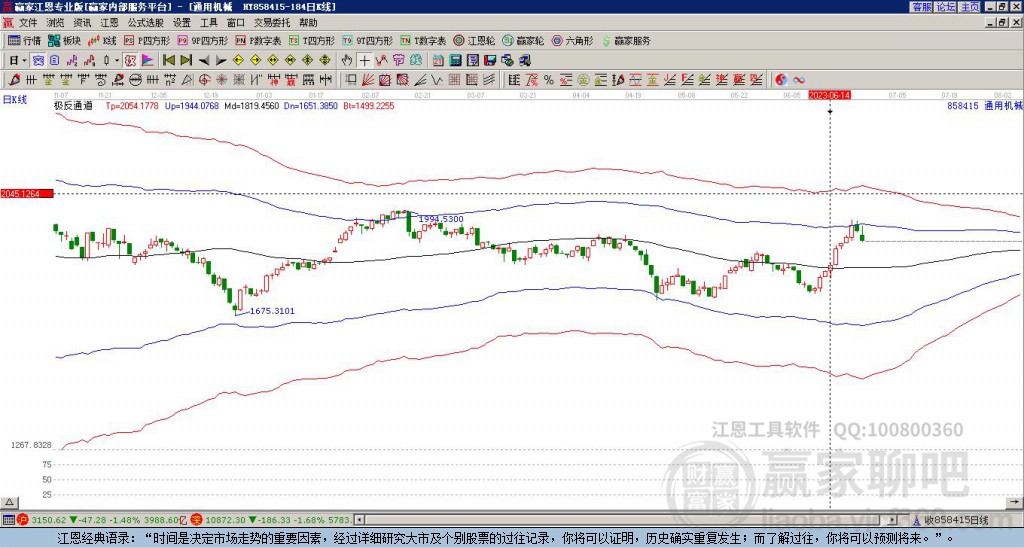Click the 论坛 button
Image resolution: width=1024 pixels, height=548 pixels.
(x=945, y=7)
